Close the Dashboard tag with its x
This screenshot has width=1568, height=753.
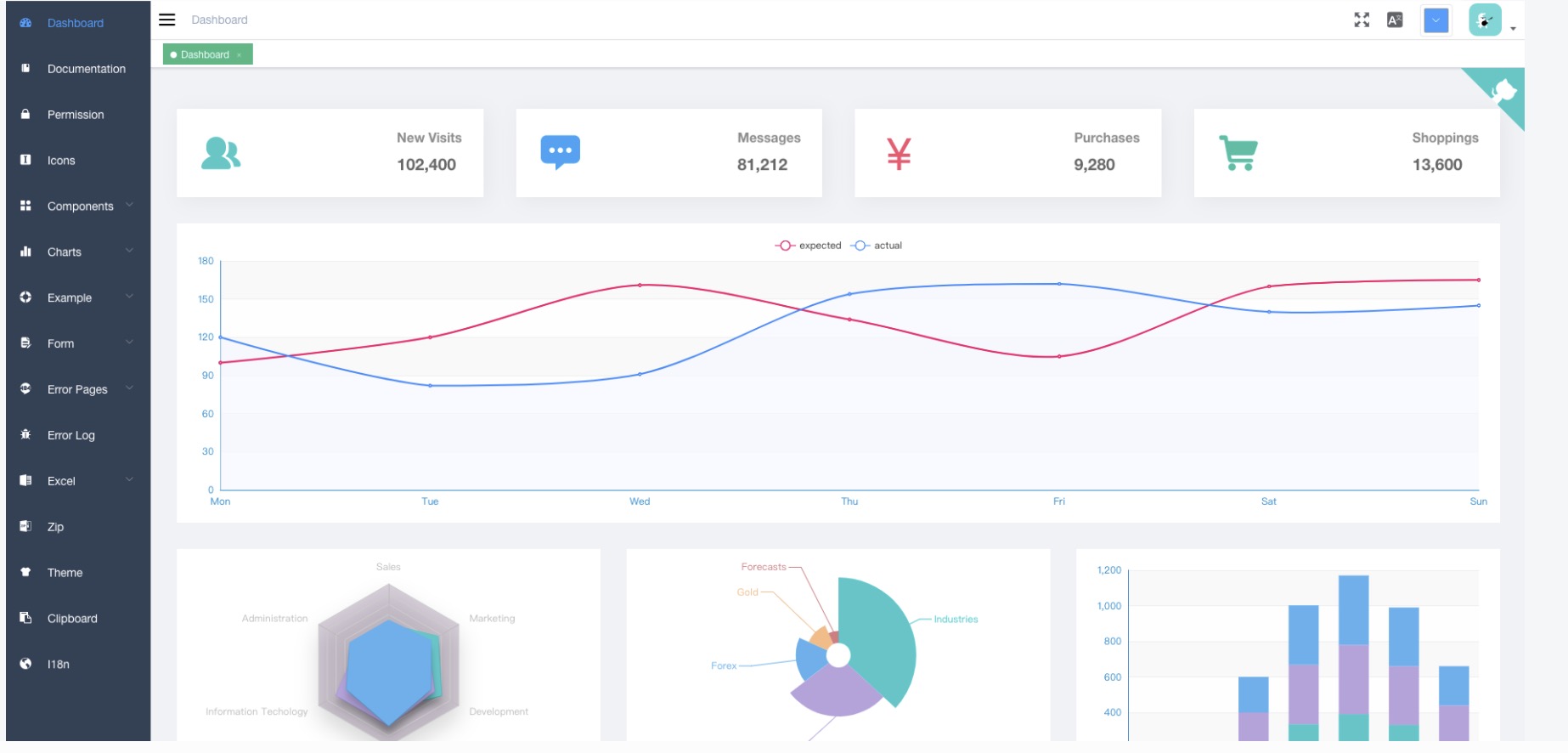[240, 55]
